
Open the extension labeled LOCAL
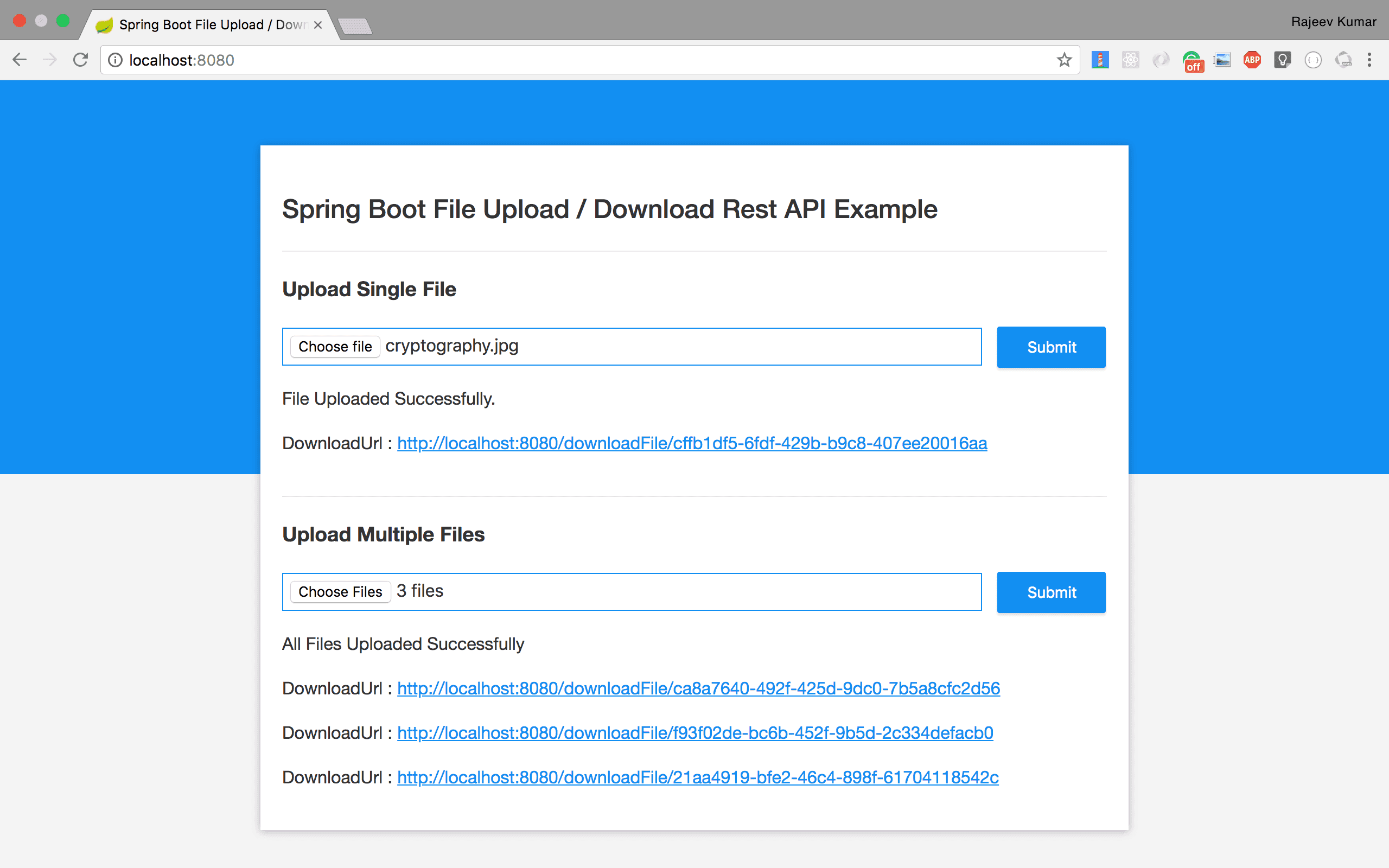(x=1343, y=60)
